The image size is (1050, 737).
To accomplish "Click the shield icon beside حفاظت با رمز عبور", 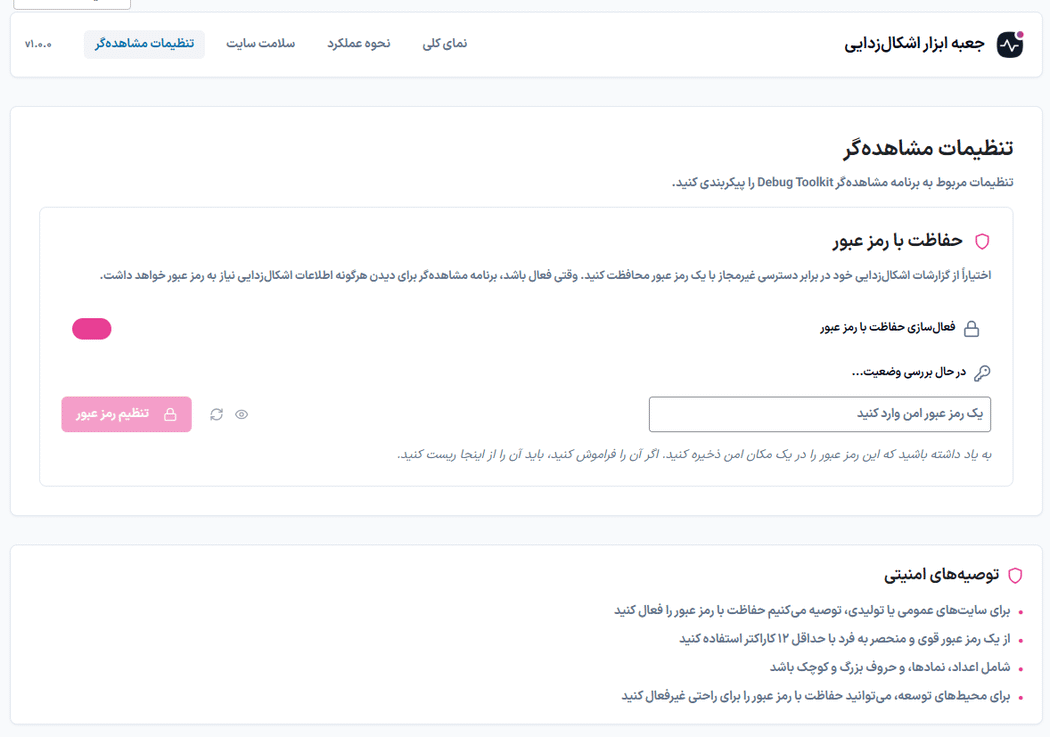I will (982, 241).
